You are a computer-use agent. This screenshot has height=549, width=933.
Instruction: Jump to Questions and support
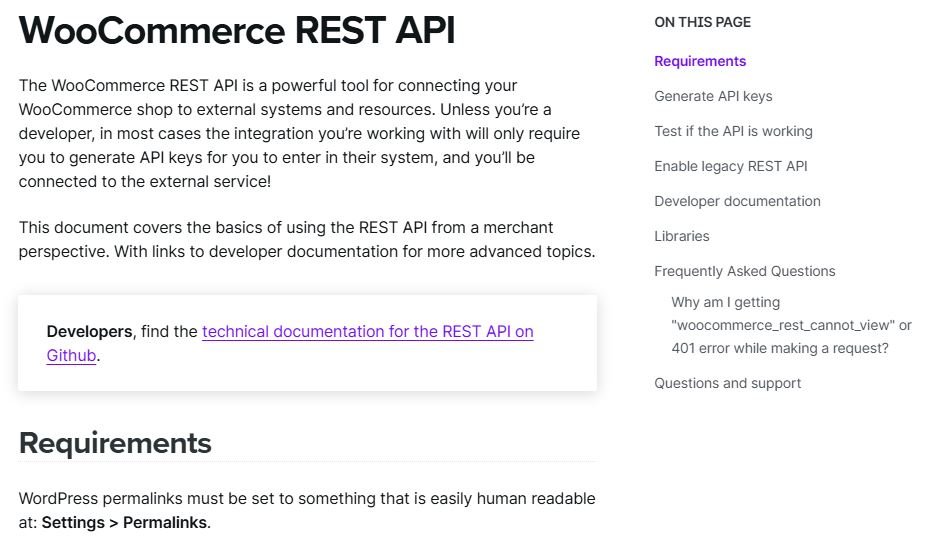(727, 383)
